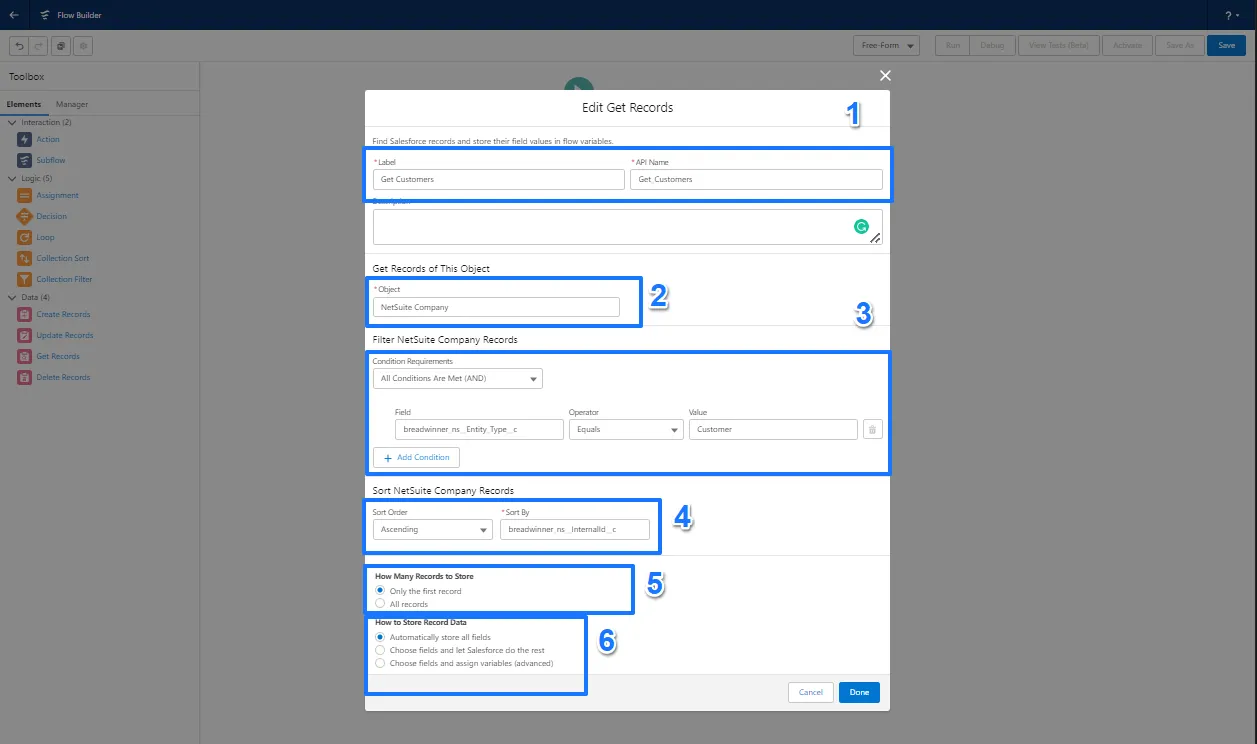Click Done in the dialog
This screenshot has width=1257, height=744.
pyautogui.click(x=859, y=692)
